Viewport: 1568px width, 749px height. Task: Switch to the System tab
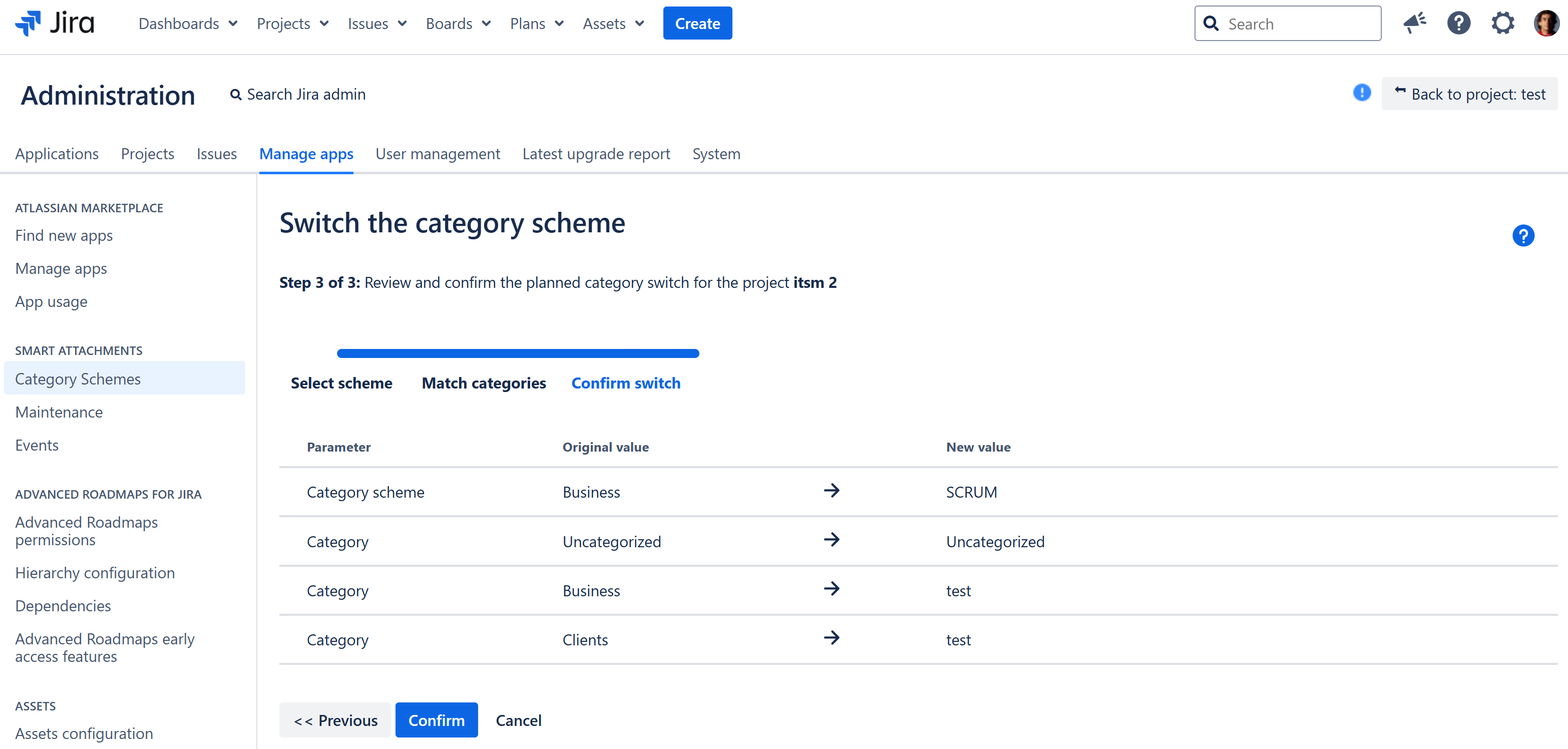pyautogui.click(x=716, y=154)
